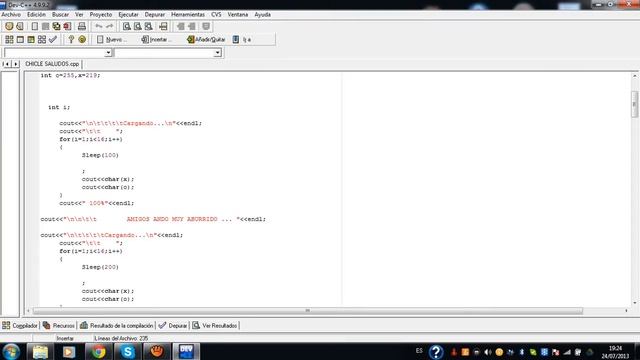Open the Herramientas menu

click(188, 14)
